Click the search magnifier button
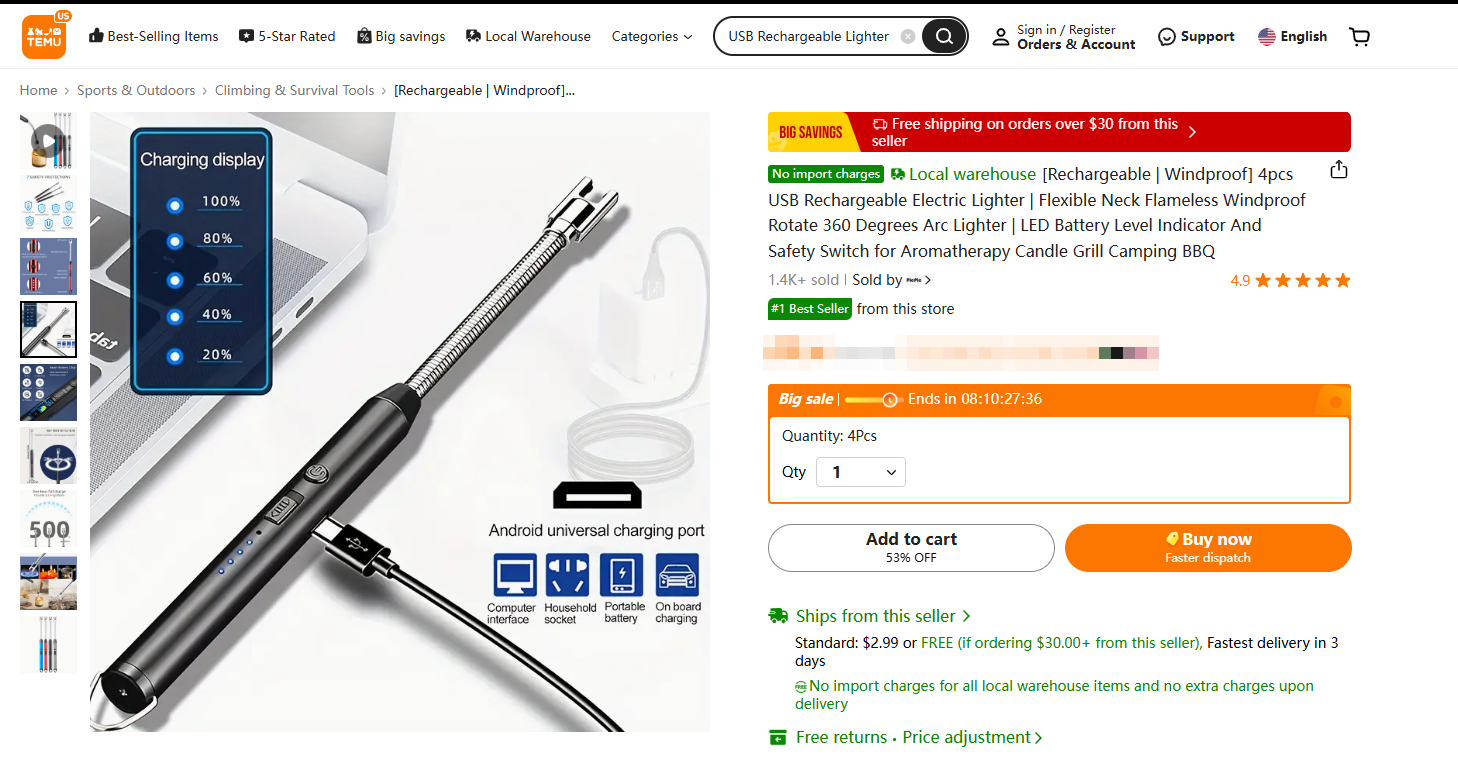This screenshot has height=759, width=1458. tap(943, 37)
